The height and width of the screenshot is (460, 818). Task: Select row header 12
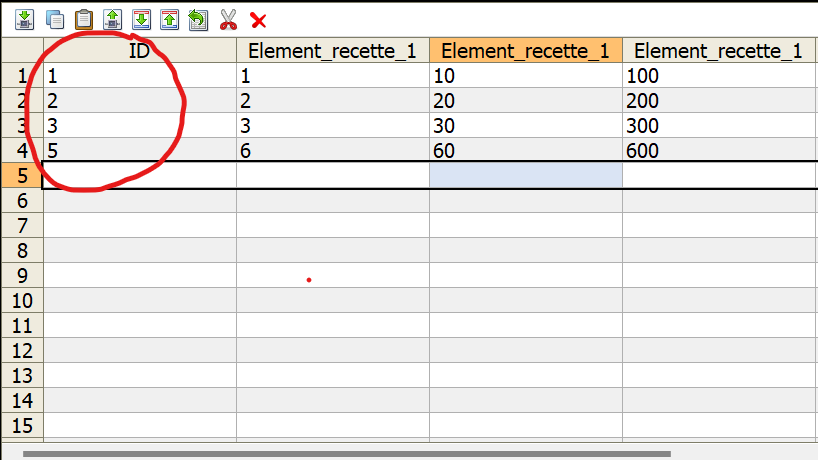point(22,351)
